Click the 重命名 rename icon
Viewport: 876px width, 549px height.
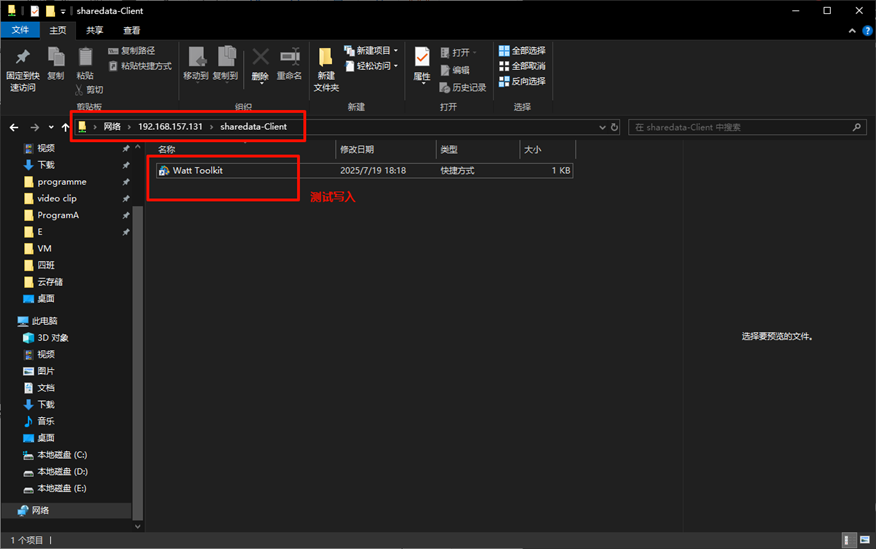point(289,59)
